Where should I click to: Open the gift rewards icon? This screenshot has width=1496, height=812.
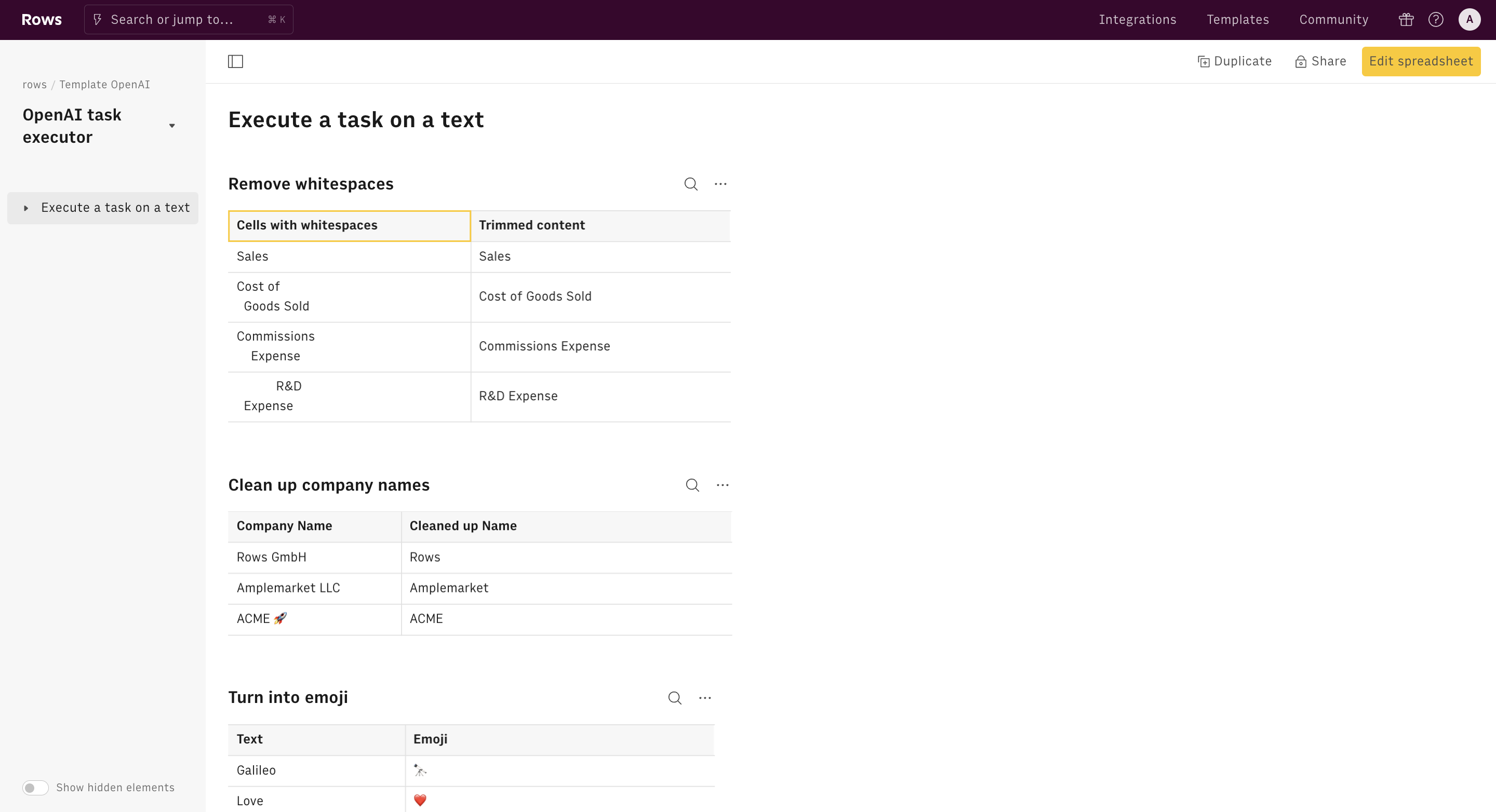1406,20
